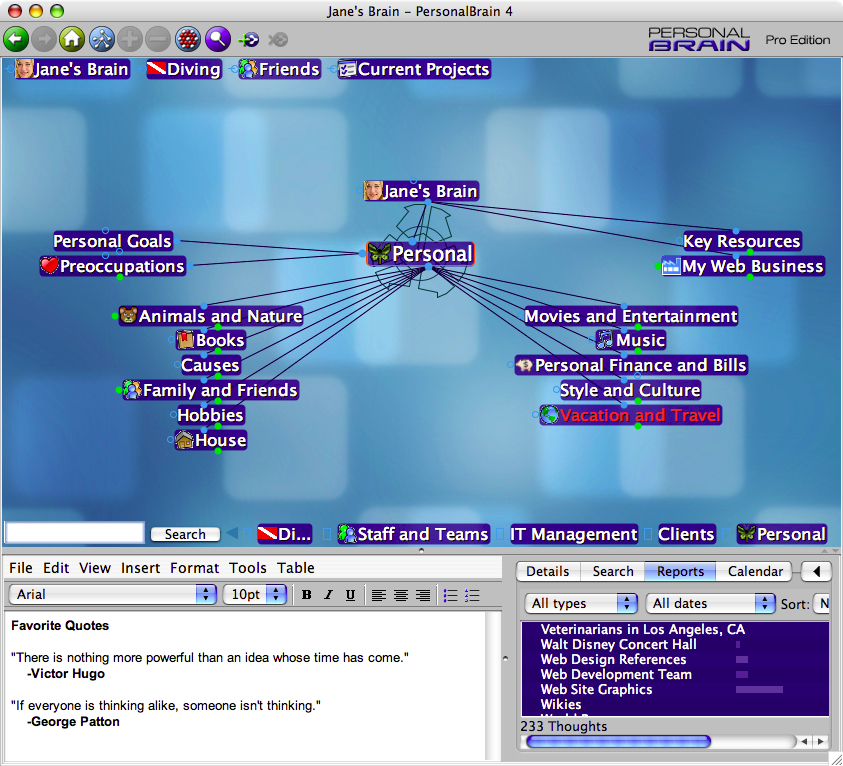Click the green plus arrow toolbar icon
Image resolution: width=843 pixels, height=766 pixels.
(x=249, y=40)
